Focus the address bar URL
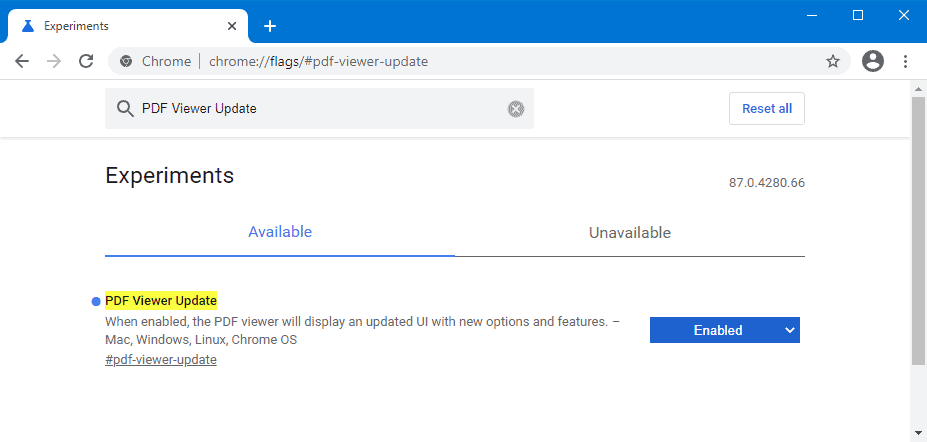 (x=318, y=61)
